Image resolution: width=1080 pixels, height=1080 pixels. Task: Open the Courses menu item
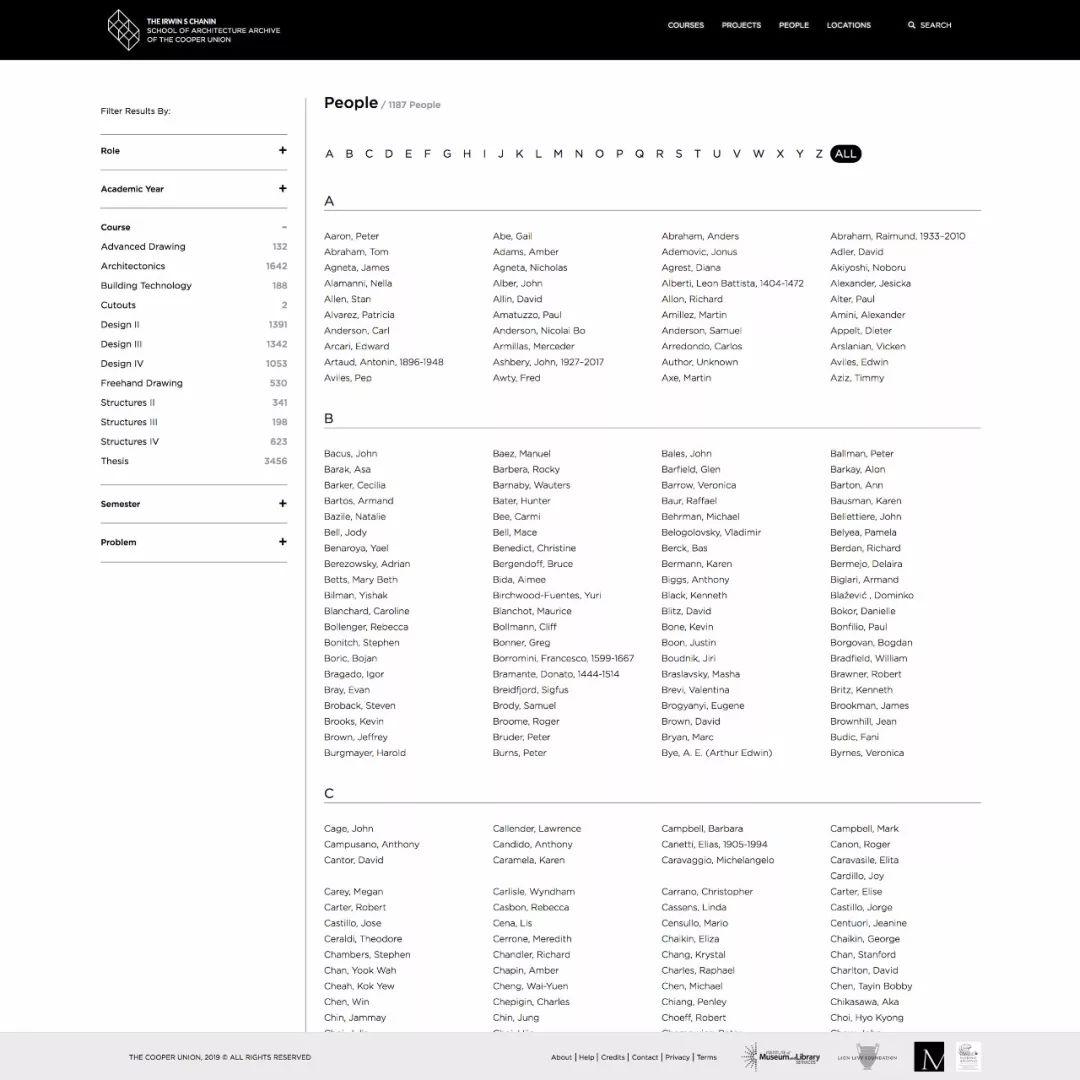coord(685,25)
